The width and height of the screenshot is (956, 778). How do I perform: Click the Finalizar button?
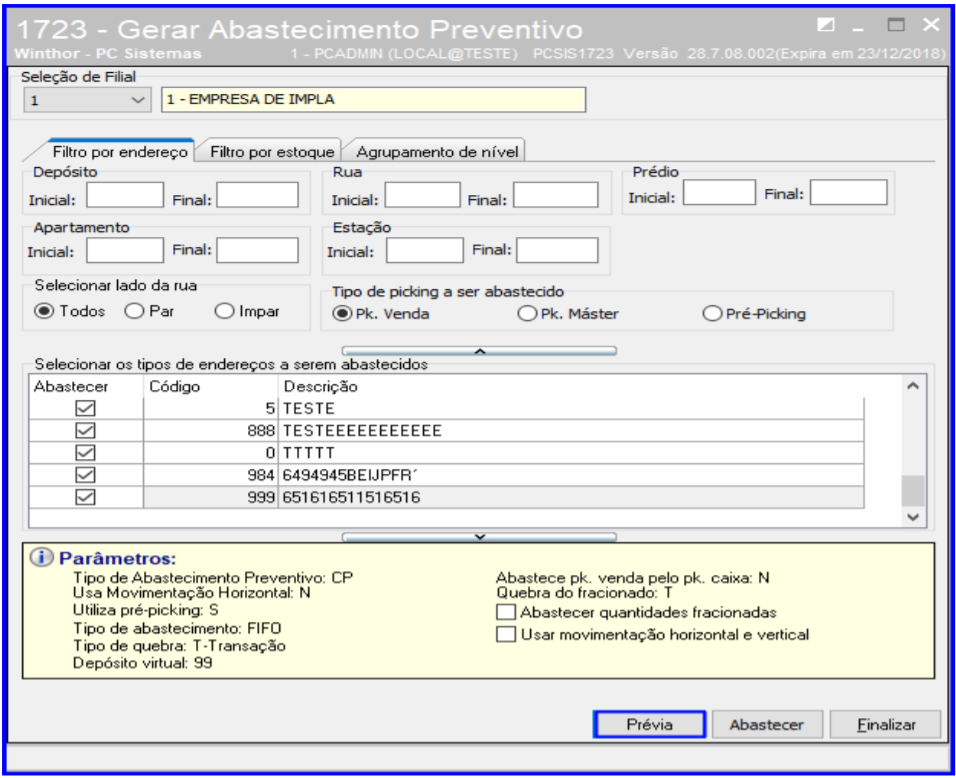885,724
